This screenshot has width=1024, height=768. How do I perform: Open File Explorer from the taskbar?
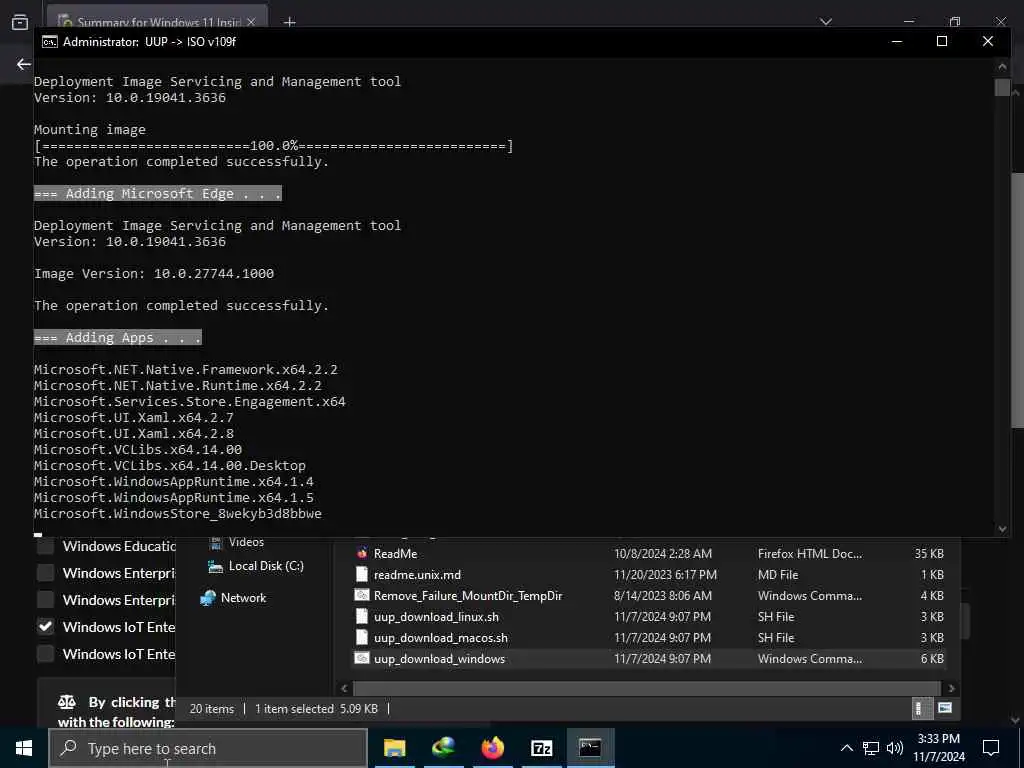tap(394, 748)
